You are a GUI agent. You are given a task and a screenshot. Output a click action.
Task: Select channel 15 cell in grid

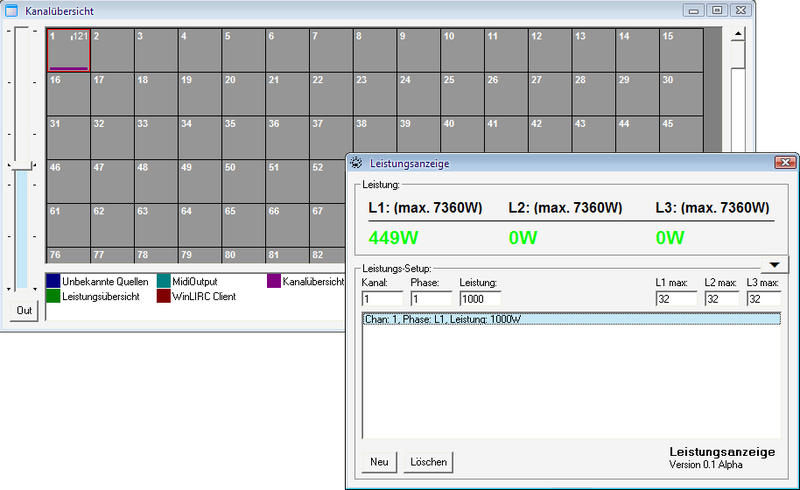(x=680, y=49)
